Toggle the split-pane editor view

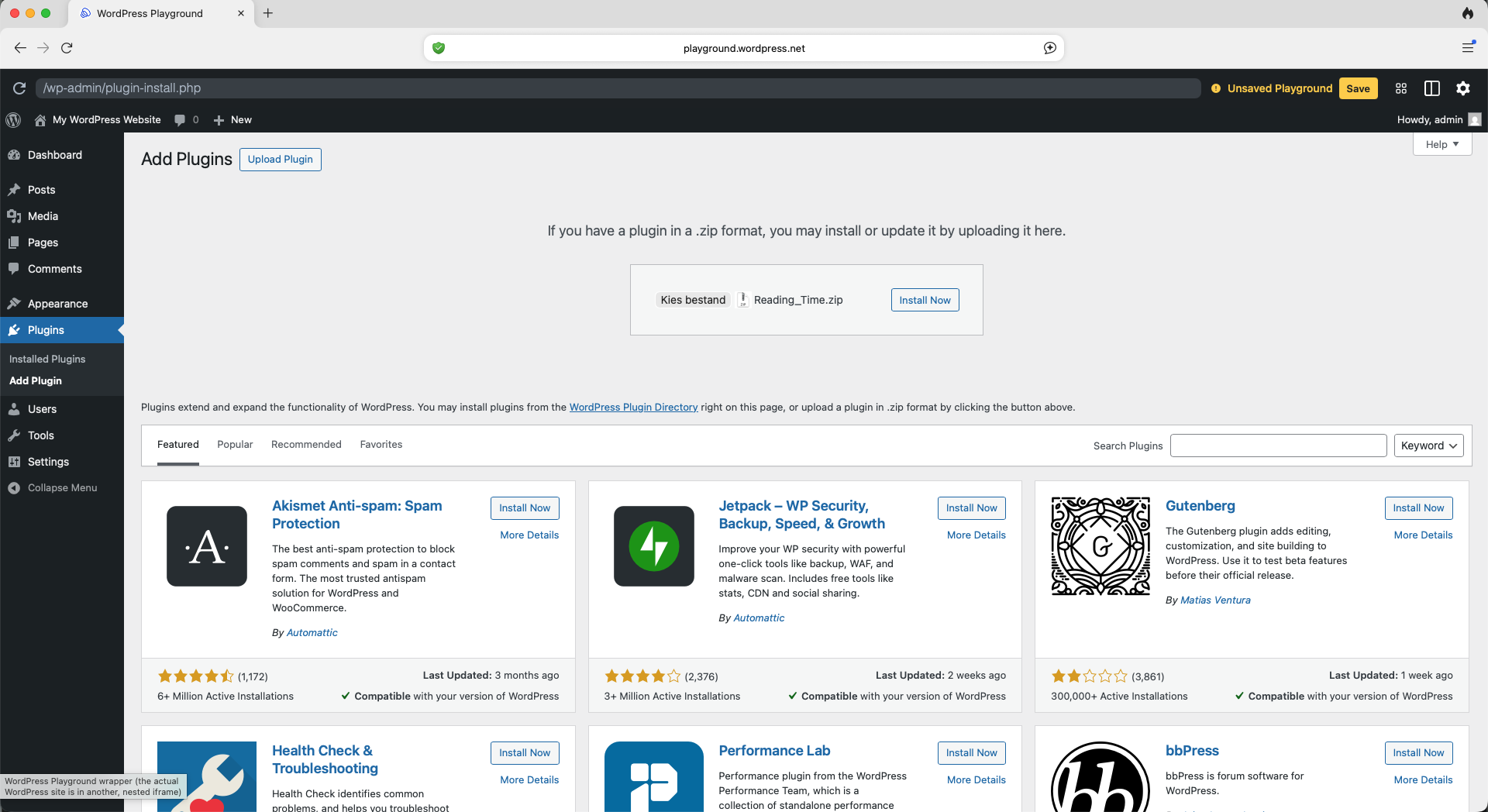click(x=1431, y=88)
